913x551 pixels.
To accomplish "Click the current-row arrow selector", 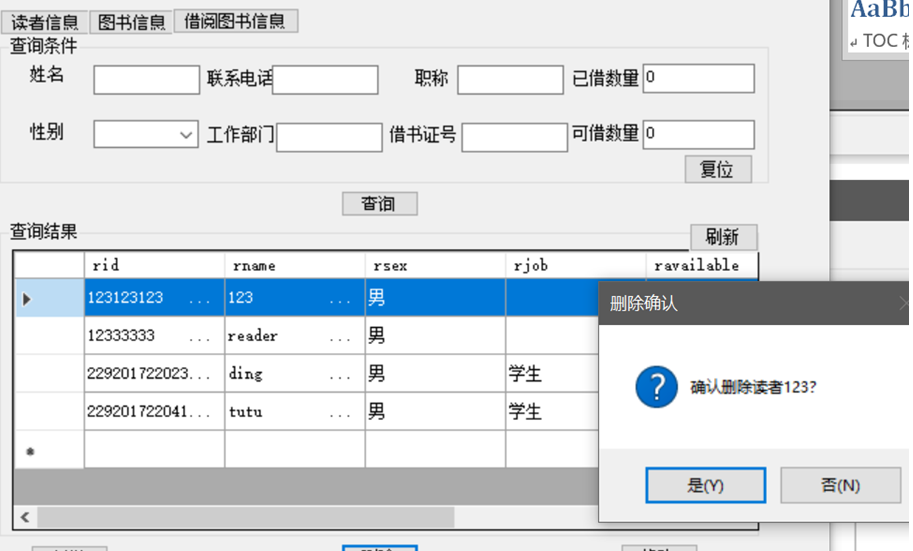I will pyautogui.click(x=49, y=298).
